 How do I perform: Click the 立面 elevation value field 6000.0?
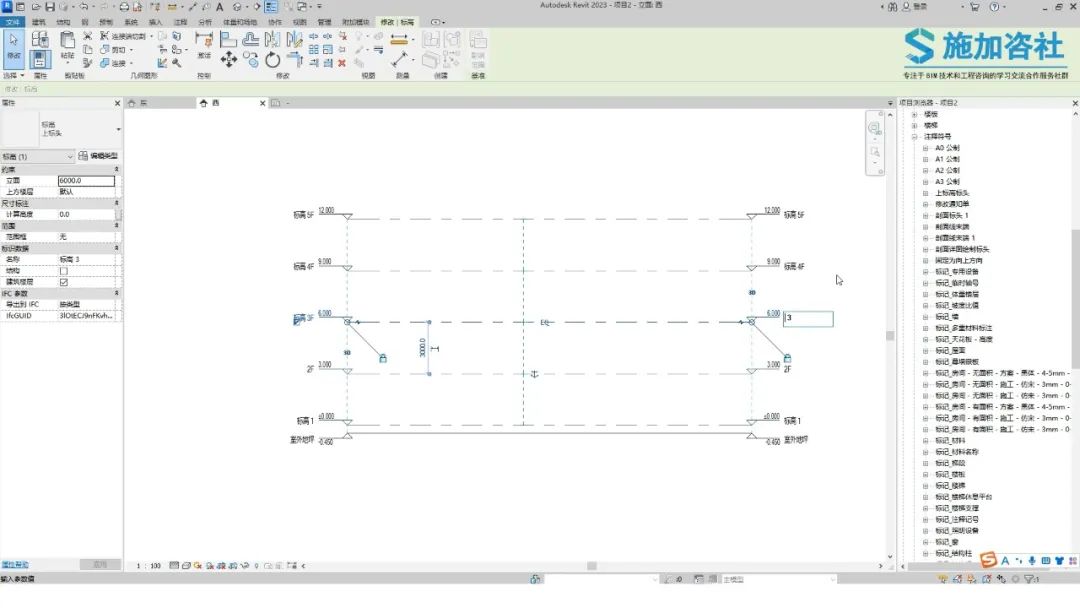pyautogui.click(x=86, y=180)
